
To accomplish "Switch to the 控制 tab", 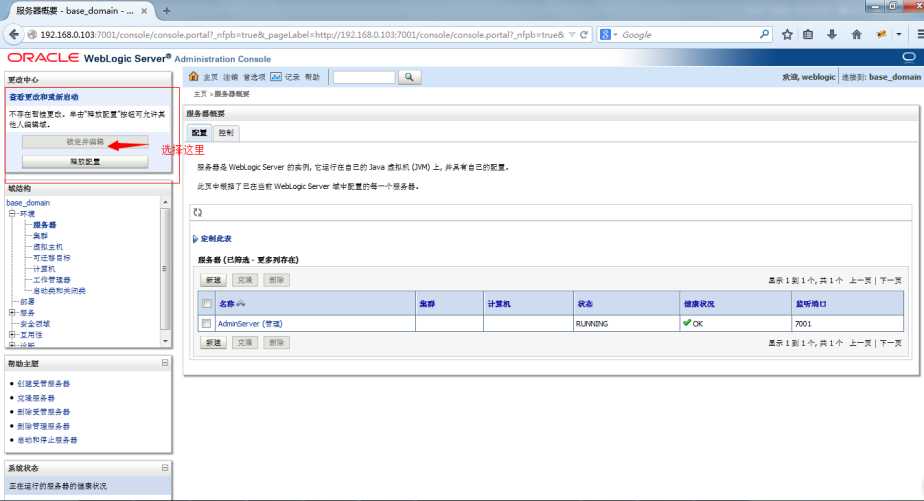I will coord(226,133).
